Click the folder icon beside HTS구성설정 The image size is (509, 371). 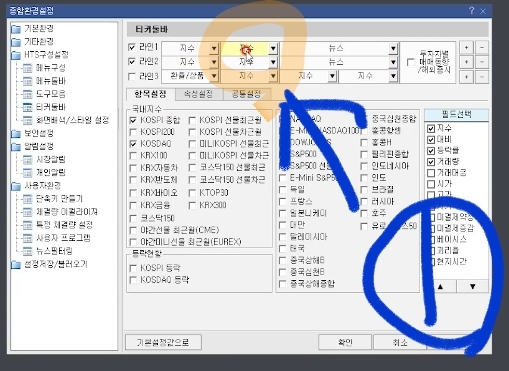tap(16, 55)
